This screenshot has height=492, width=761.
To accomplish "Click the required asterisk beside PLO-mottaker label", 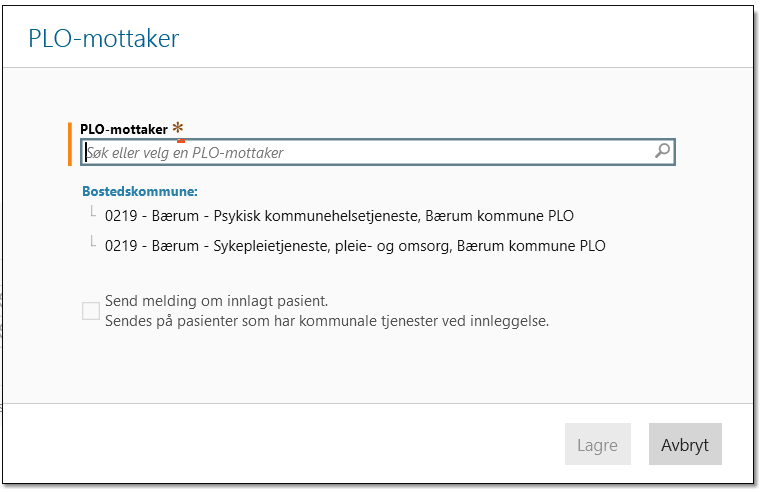I will click(x=178, y=128).
